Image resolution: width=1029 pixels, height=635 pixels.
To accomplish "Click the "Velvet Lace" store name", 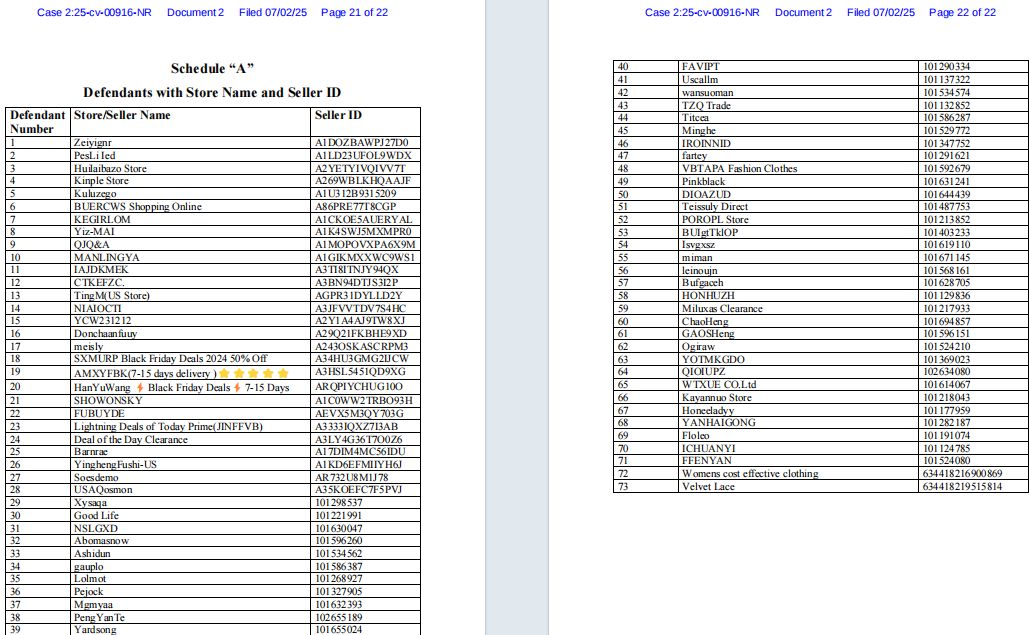I will [708, 486].
